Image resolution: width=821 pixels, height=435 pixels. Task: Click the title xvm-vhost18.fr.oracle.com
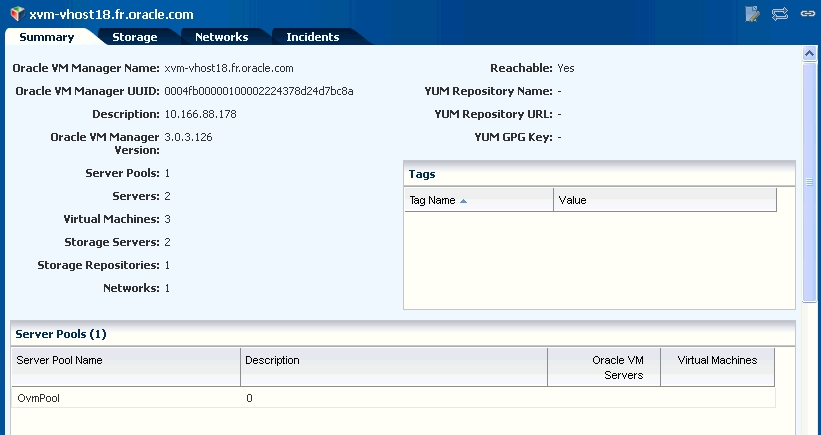(x=111, y=15)
